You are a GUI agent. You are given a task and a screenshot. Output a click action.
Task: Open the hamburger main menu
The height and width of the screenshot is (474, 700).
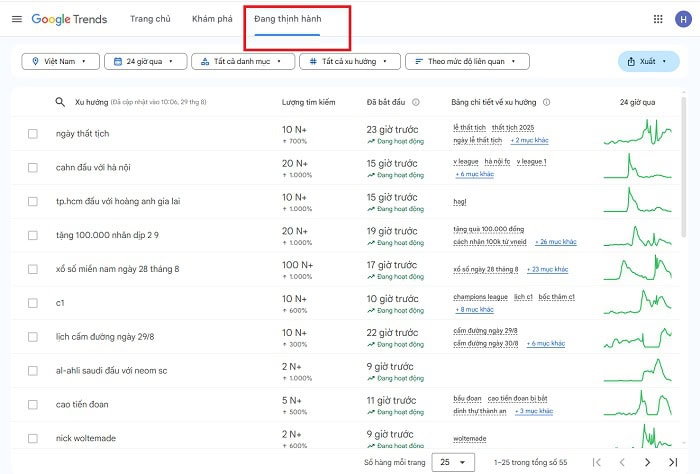[x=16, y=19]
